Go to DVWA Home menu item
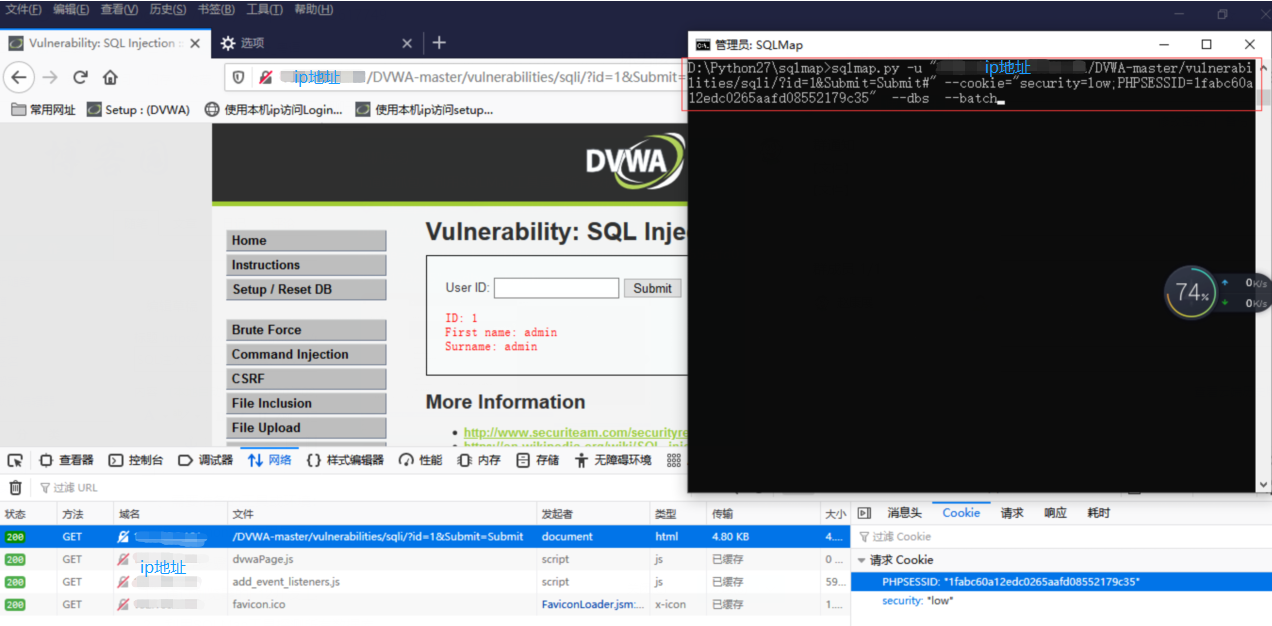Image resolution: width=1272 pixels, height=626 pixels. [x=306, y=240]
